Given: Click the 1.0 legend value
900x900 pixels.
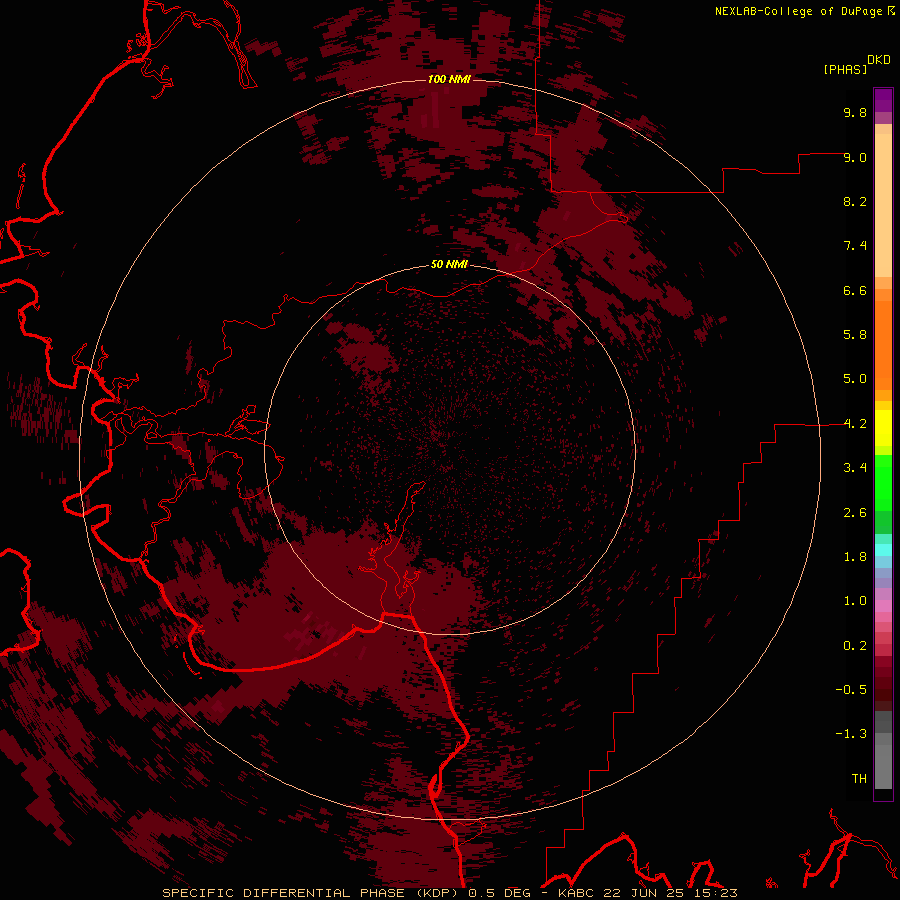Looking at the screenshot, I should click(855, 601).
